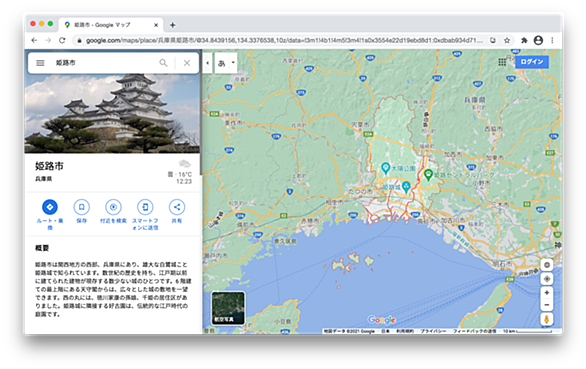Click the ログイン button
Viewport: 586px width, 369px height.
click(532, 62)
